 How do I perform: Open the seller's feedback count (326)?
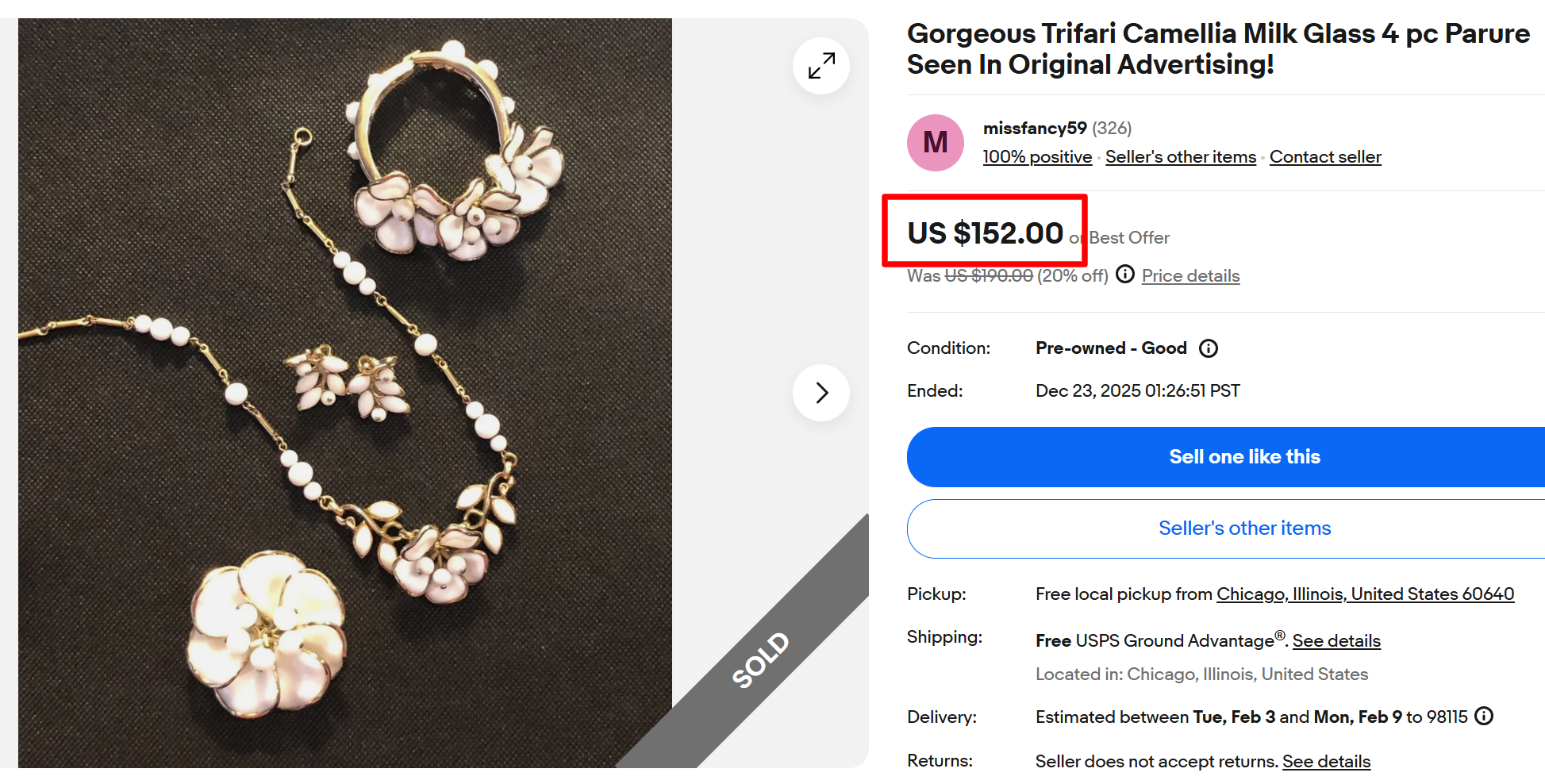[x=1111, y=128]
